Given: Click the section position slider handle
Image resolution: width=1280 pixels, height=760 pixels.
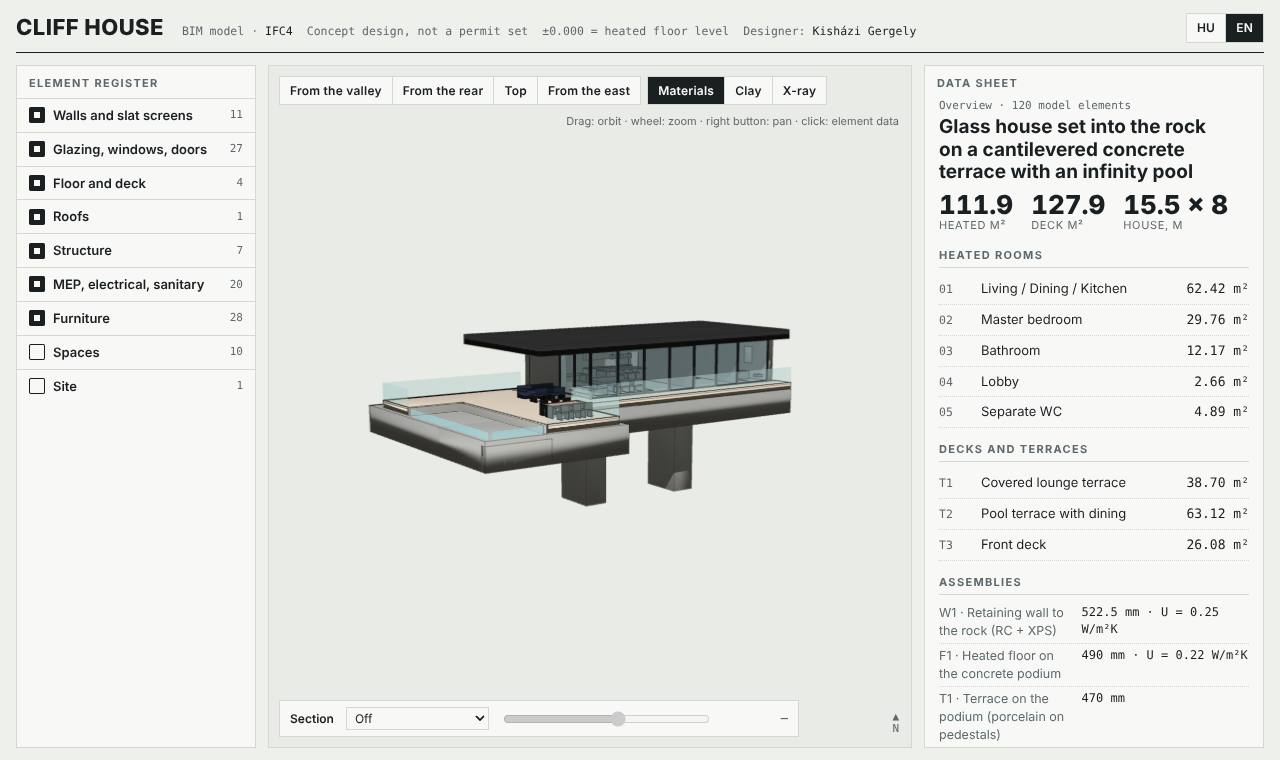Looking at the screenshot, I should pos(618,718).
